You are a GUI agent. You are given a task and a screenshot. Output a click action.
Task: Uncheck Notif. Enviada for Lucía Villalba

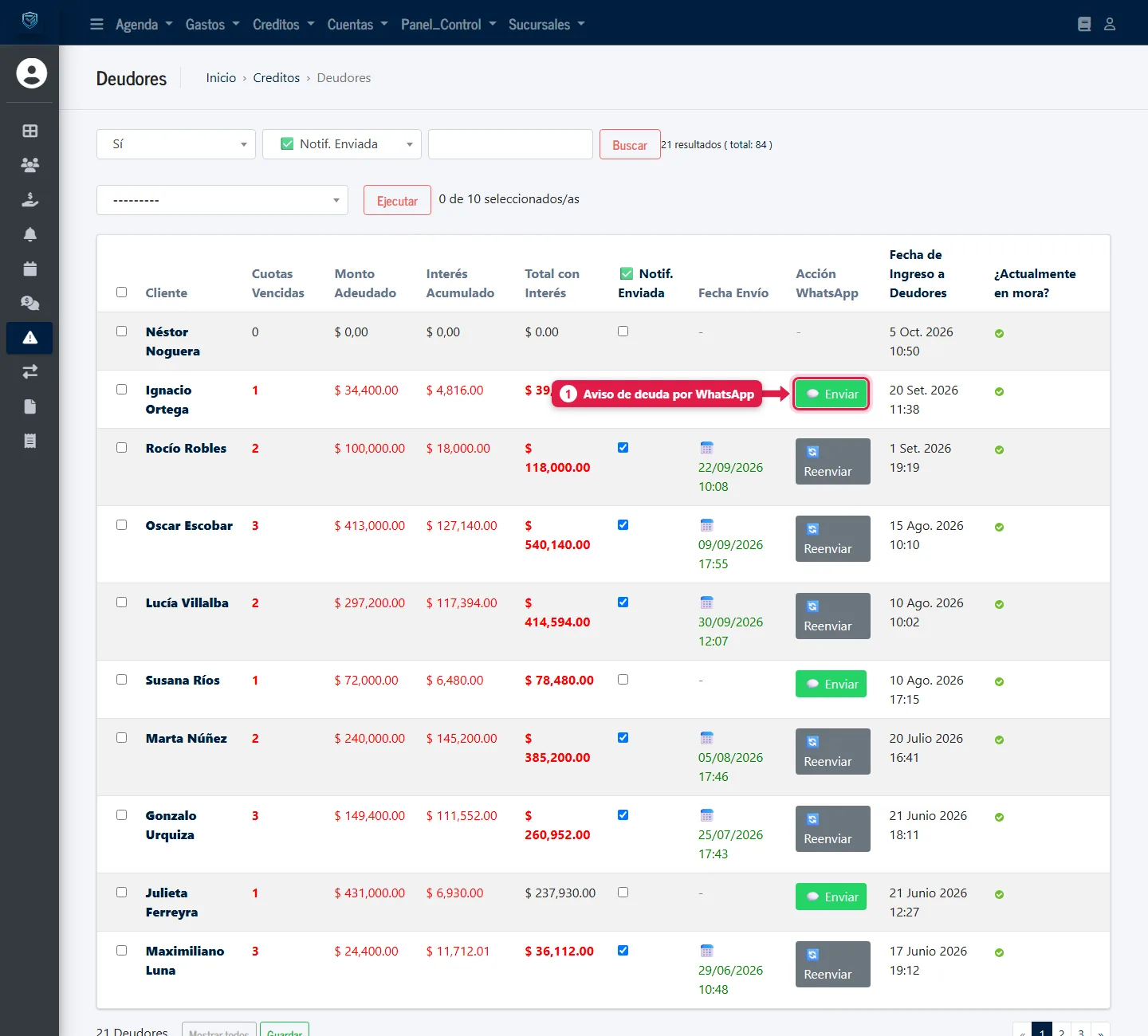click(623, 602)
